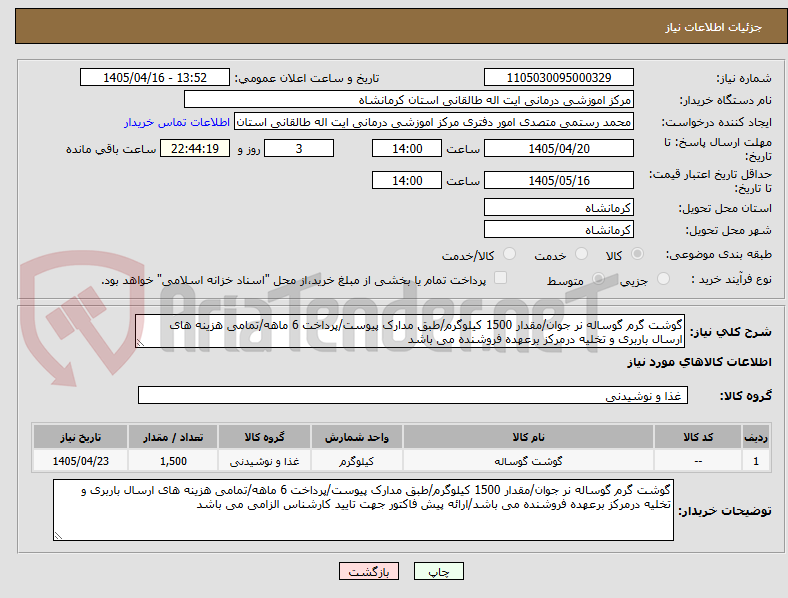Image resolution: width=788 pixels, height=598 pixels.
Task: Click the توضیحات خریدار text area
Action: 363,510
